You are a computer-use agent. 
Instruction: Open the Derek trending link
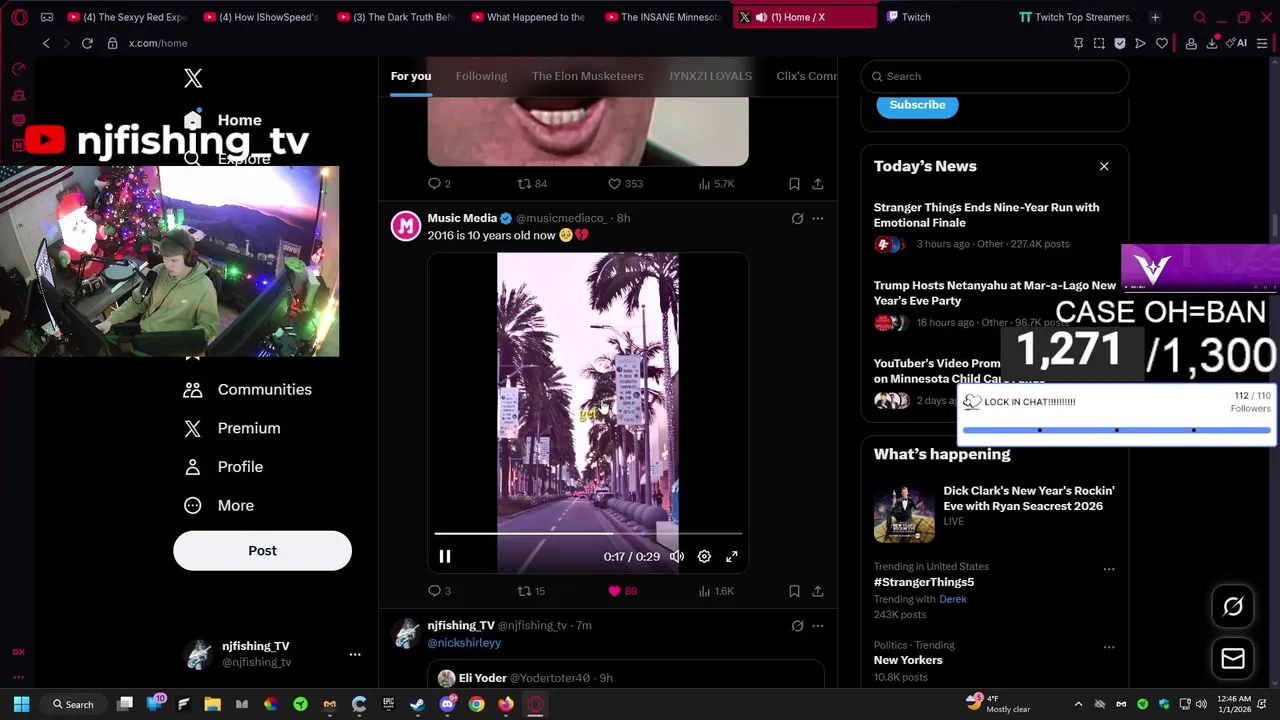pos(953,599)
